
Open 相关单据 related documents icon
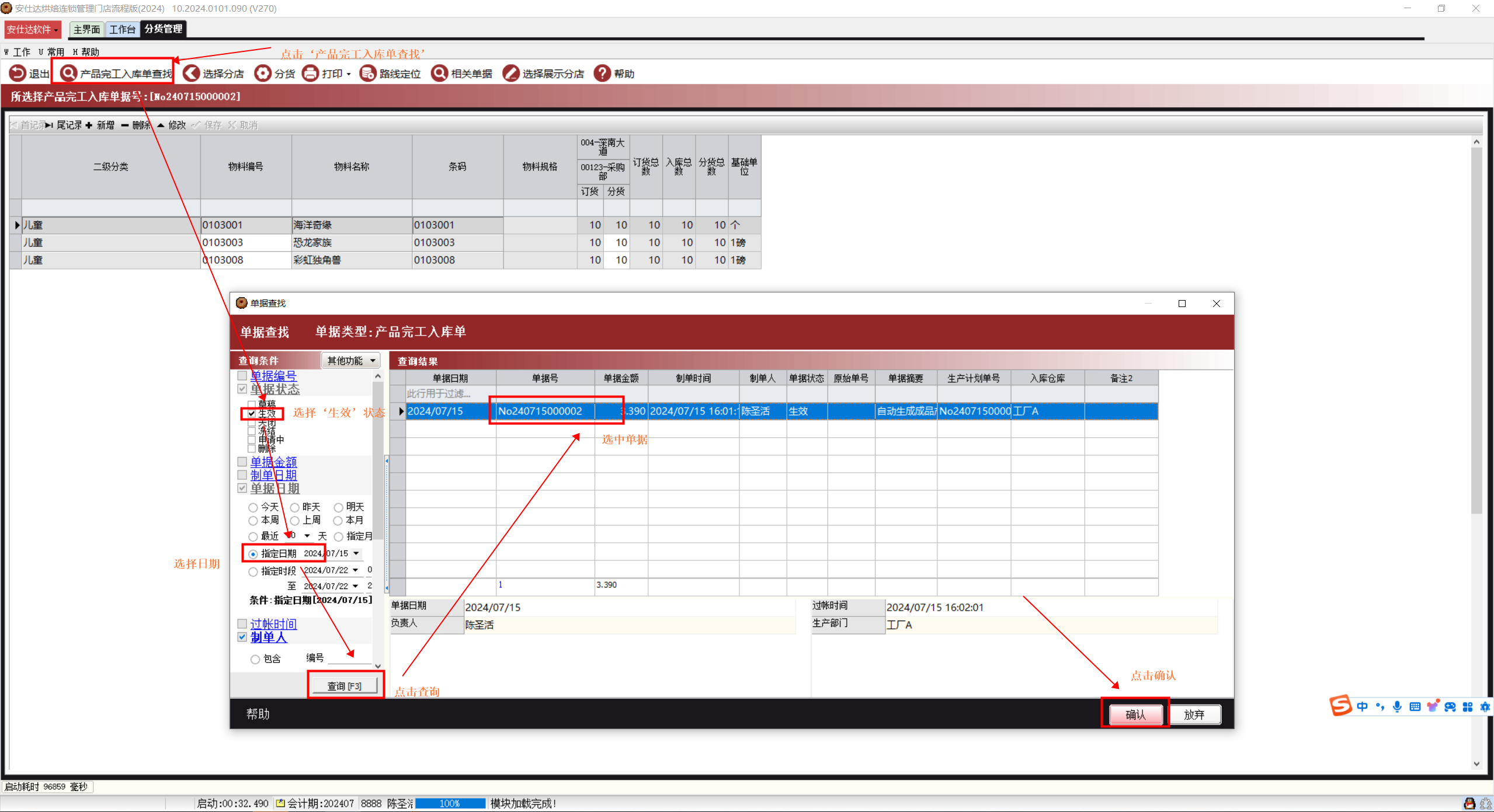439,74
